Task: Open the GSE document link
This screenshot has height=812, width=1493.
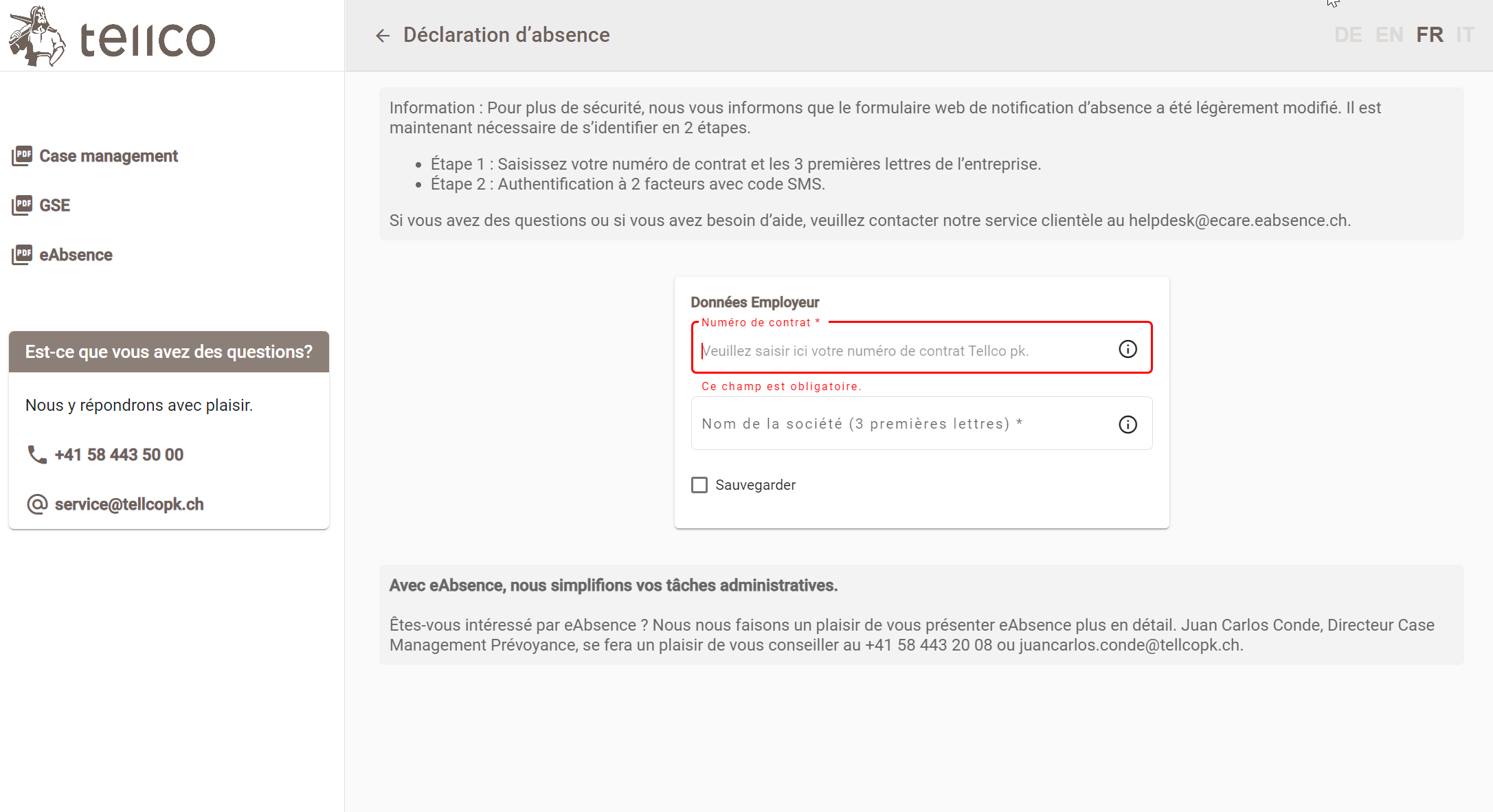Action: [55, 205]
